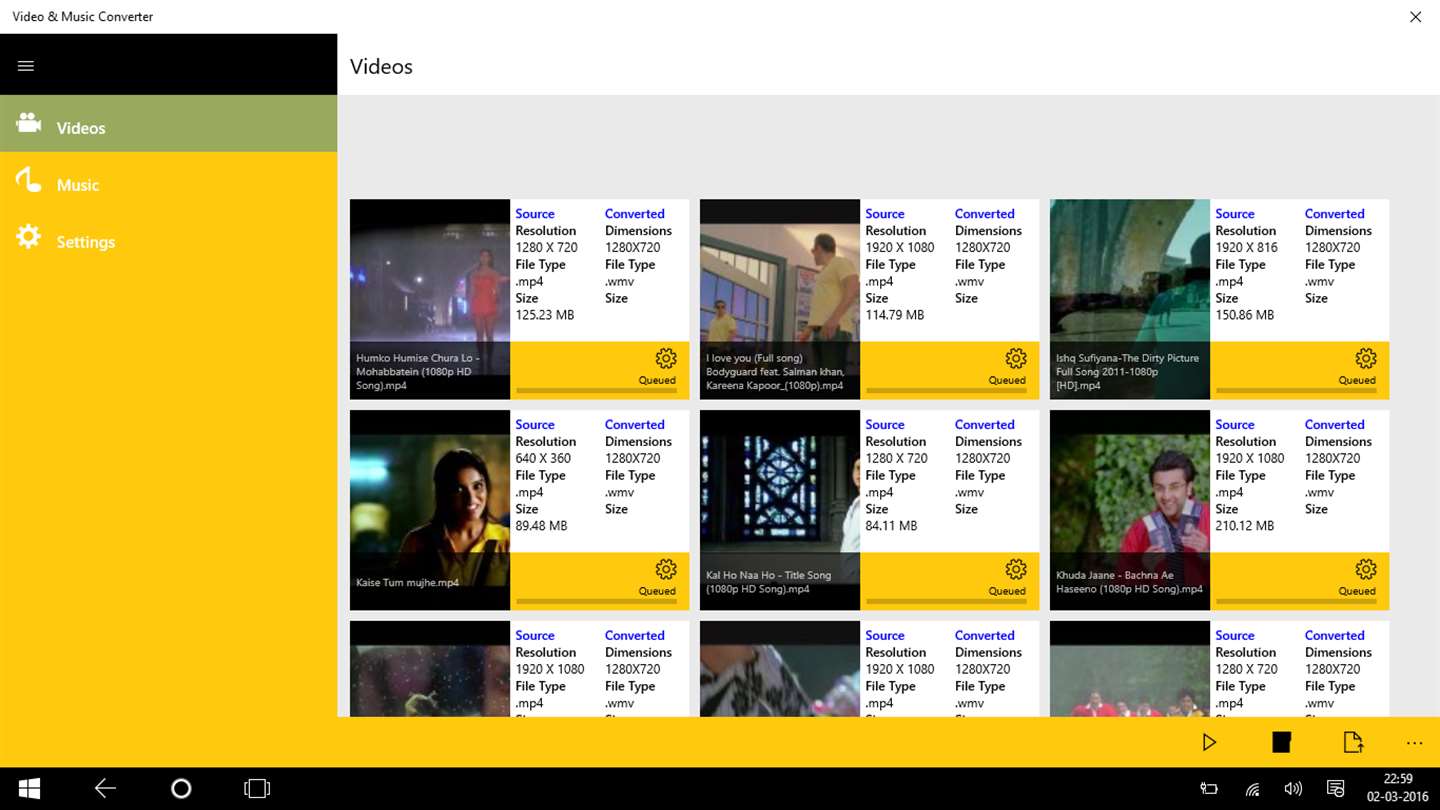The height and width of the screenshot is (810, 1440).
Task: Click progress bar of I love you card
Action: (946, 390)
